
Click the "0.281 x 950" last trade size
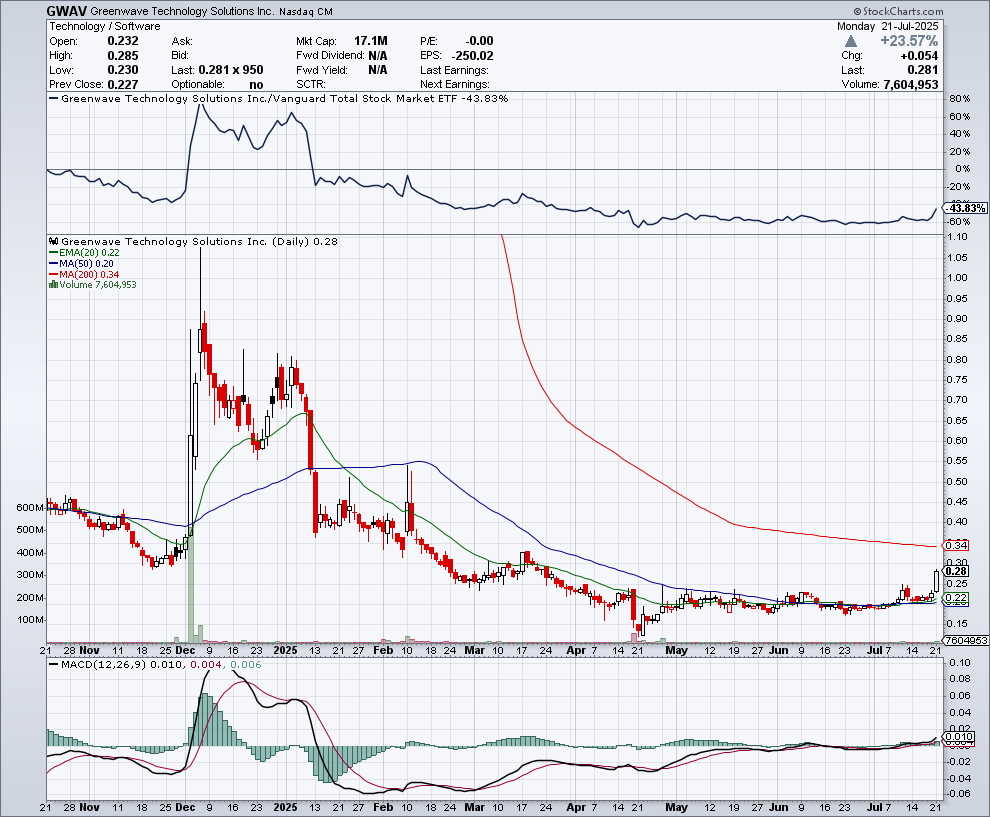[231, 70]
